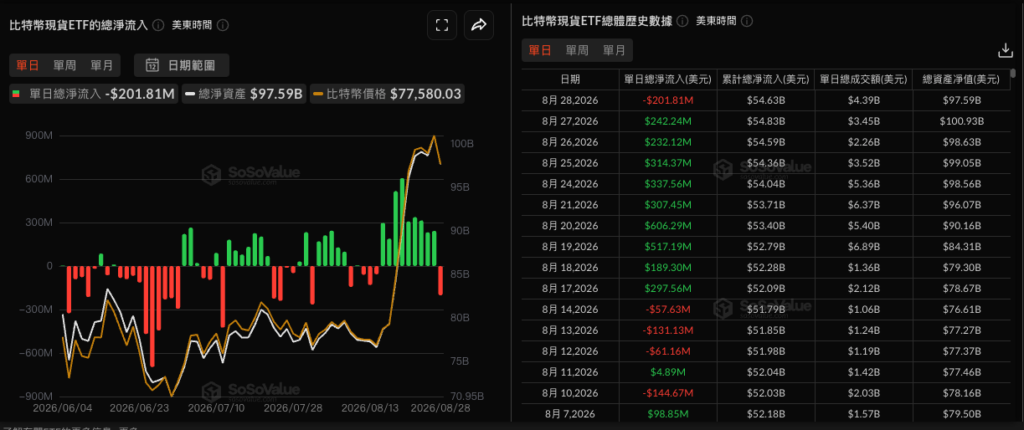Click the 8月 28,2026 date cell

pos(569,101)
